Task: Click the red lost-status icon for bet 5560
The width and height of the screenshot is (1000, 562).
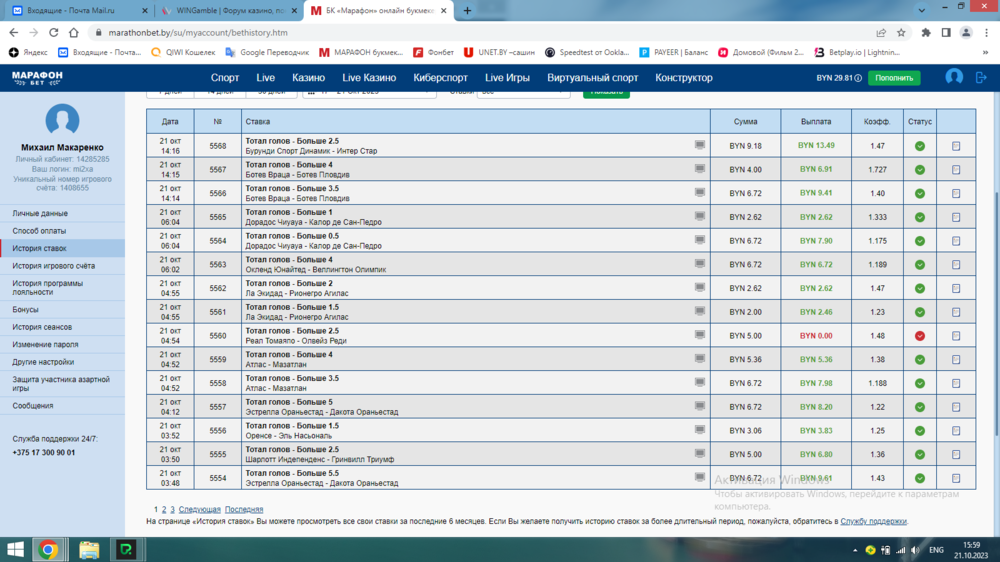Action: click(920, 336)
